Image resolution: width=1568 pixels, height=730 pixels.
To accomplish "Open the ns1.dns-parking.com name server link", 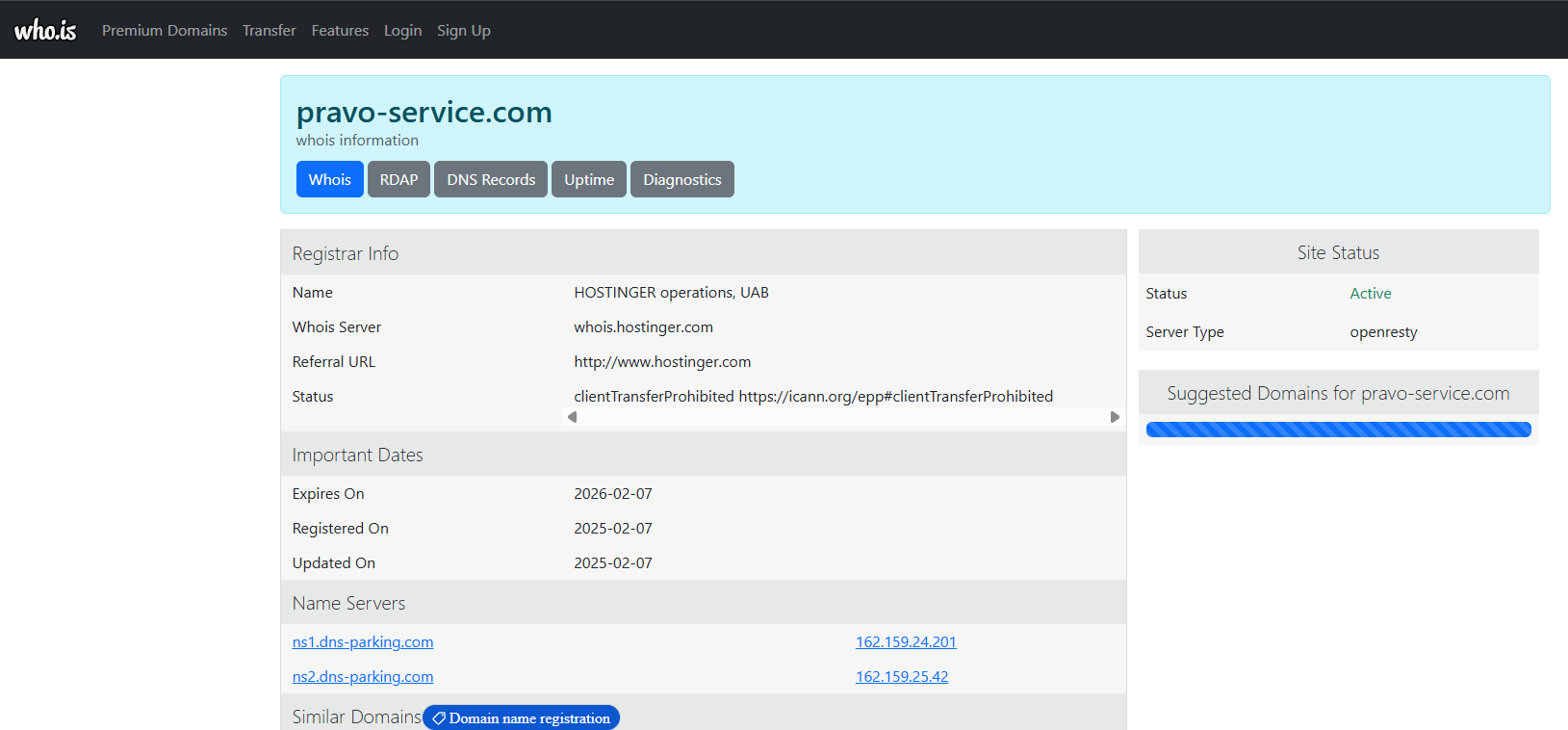I will 363,642.
